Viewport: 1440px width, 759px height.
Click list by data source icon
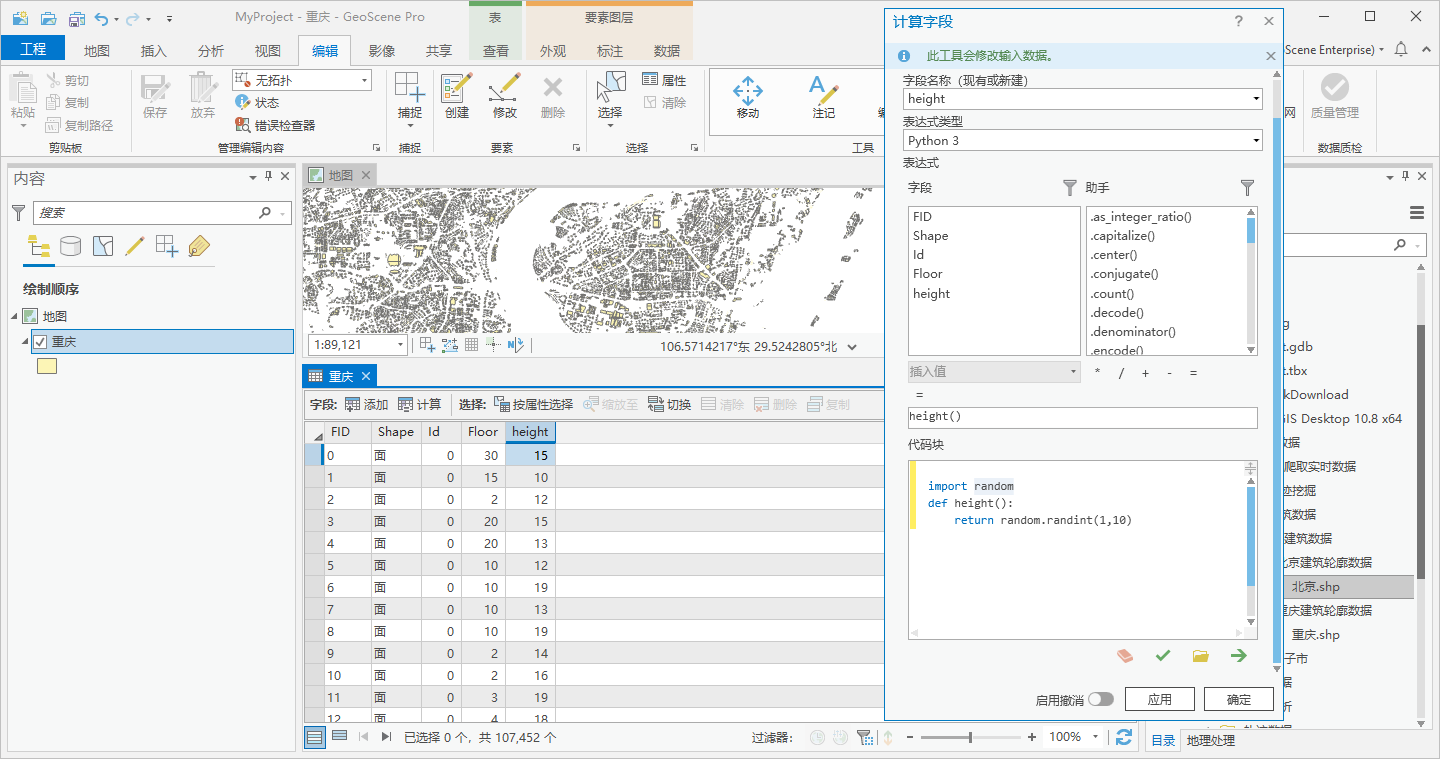click(70, 246)
